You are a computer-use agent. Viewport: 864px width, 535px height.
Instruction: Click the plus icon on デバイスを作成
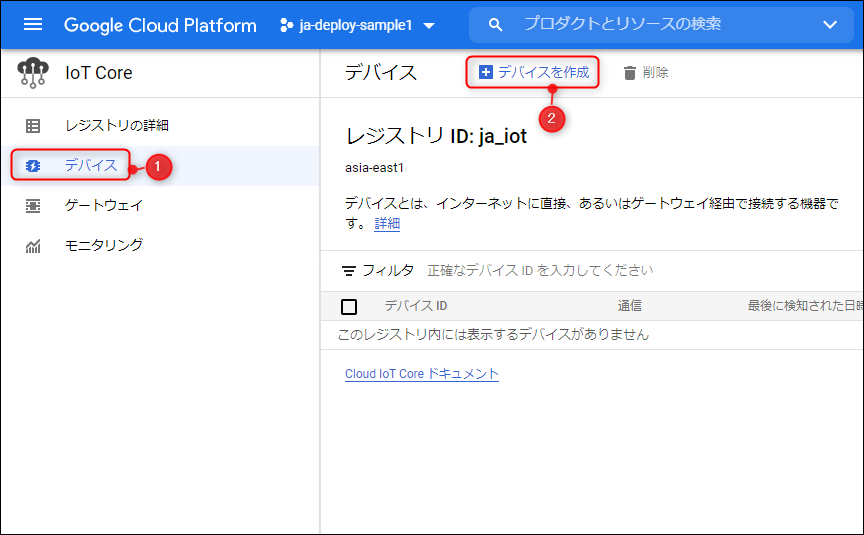point(485,72)
